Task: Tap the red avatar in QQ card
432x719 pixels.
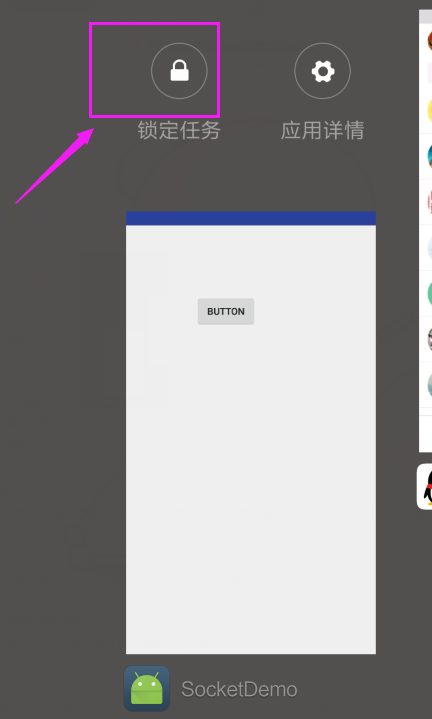Action: click(x=430, y=202)
